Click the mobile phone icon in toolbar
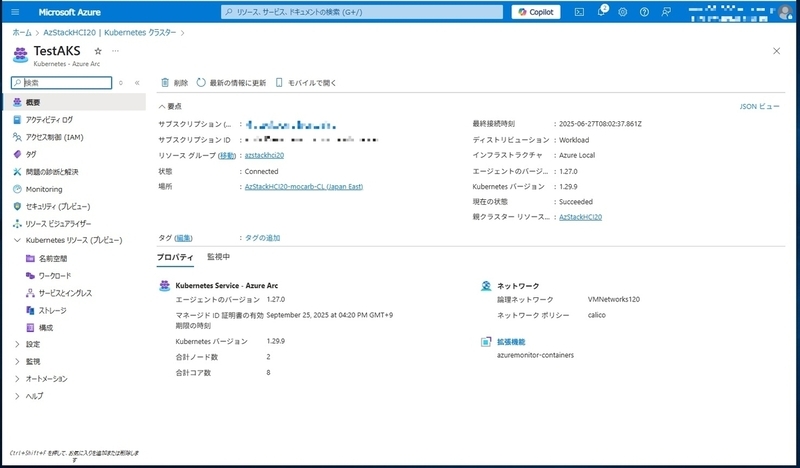Screen dimensions: 800x468 pyautogui.click(x=279, y=83)
